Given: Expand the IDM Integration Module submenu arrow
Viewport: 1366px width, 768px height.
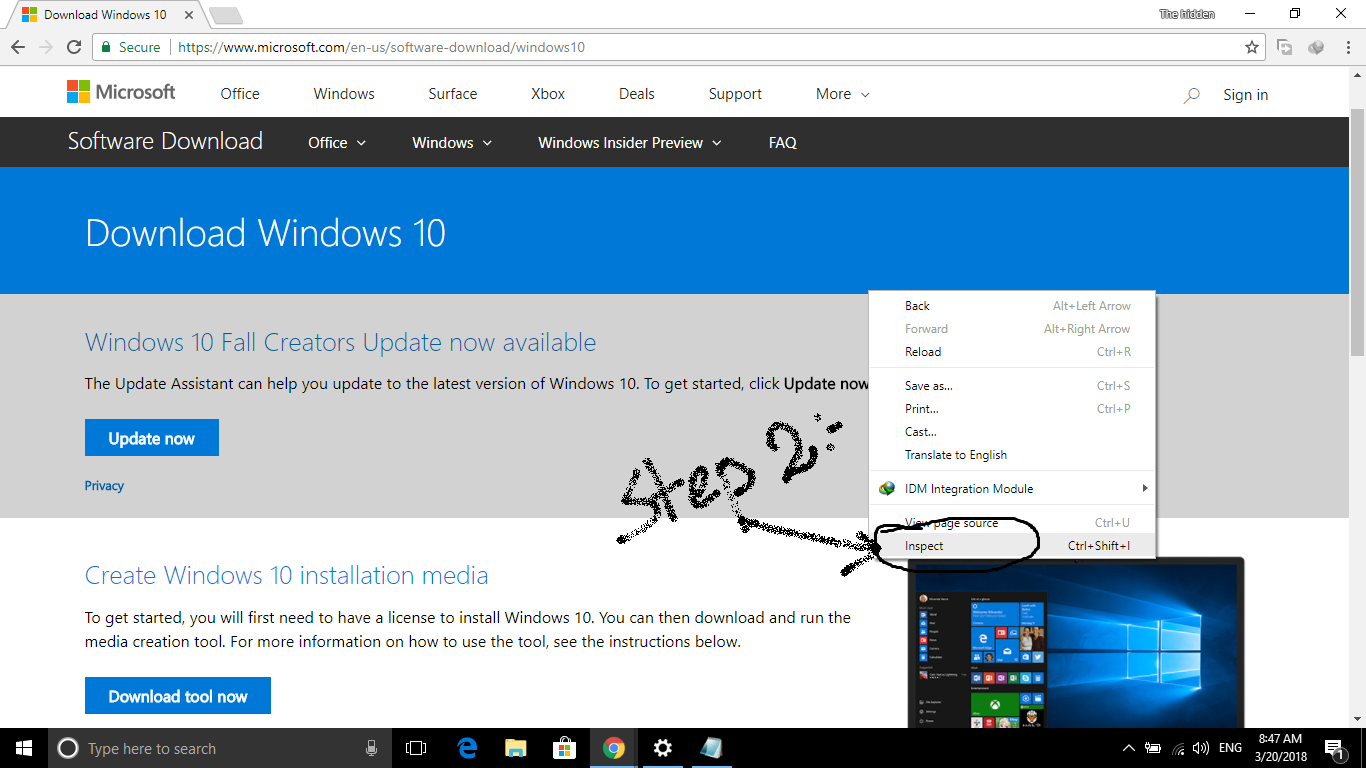Looking at the screenshot, I should [x=1145, y=489].
